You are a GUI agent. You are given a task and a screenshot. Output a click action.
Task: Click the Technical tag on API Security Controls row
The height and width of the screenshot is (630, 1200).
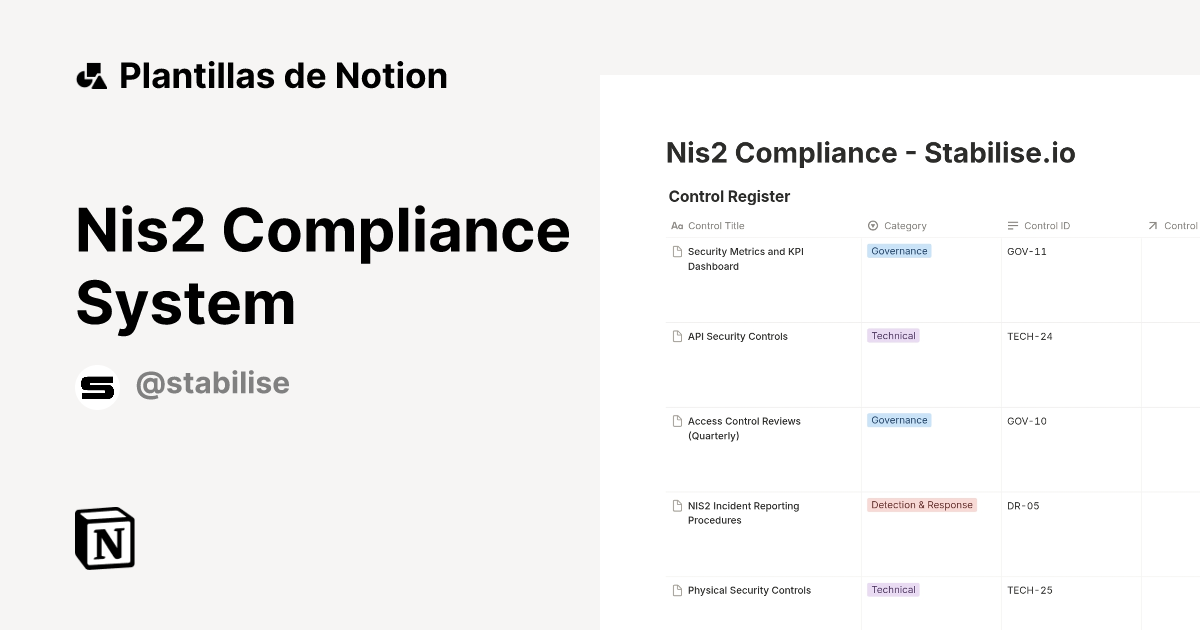tap(893, 336)
